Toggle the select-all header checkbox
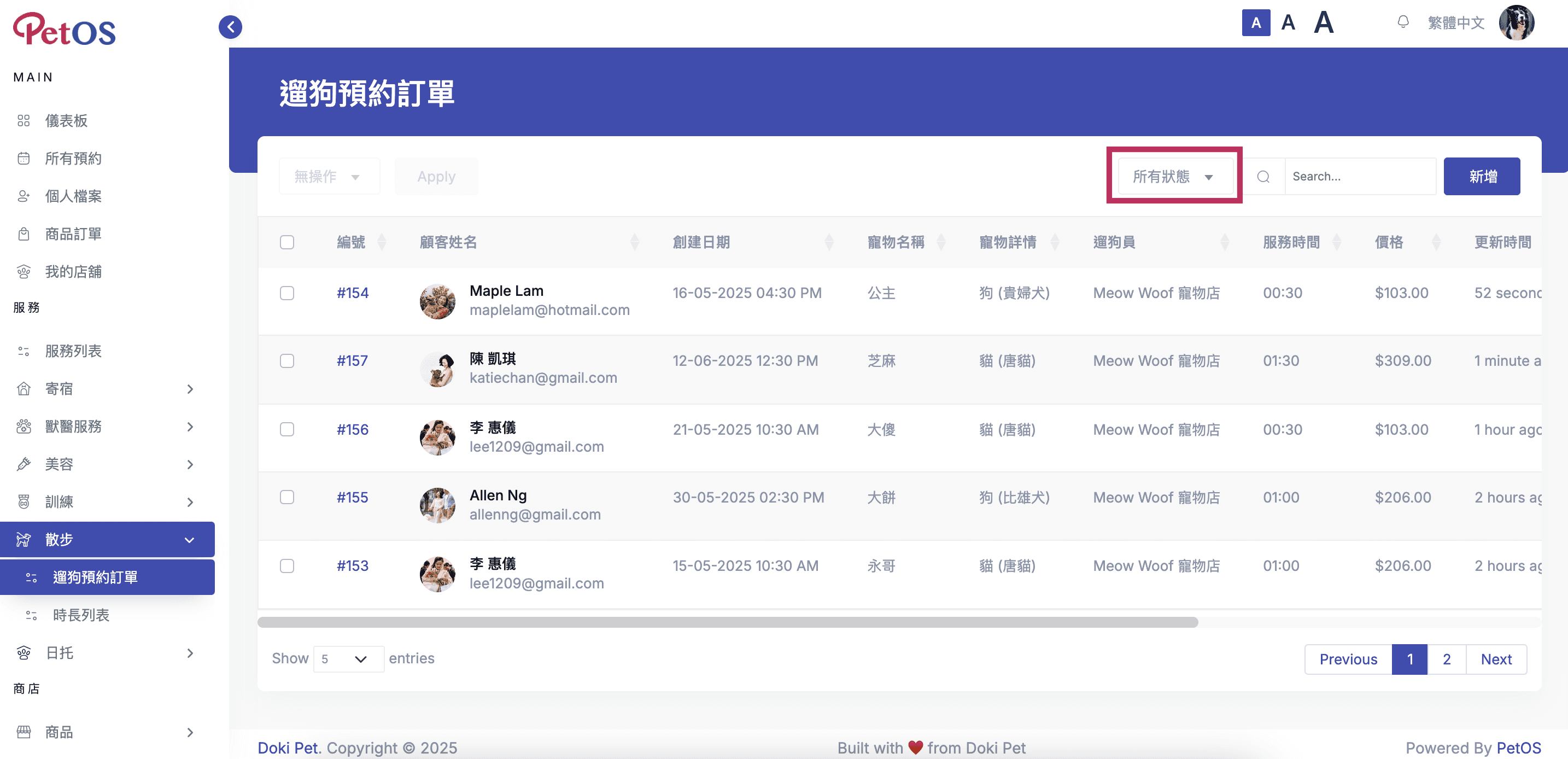This screenshot has width=1568, height=759. pyautogui.click(x=288, y=242)
